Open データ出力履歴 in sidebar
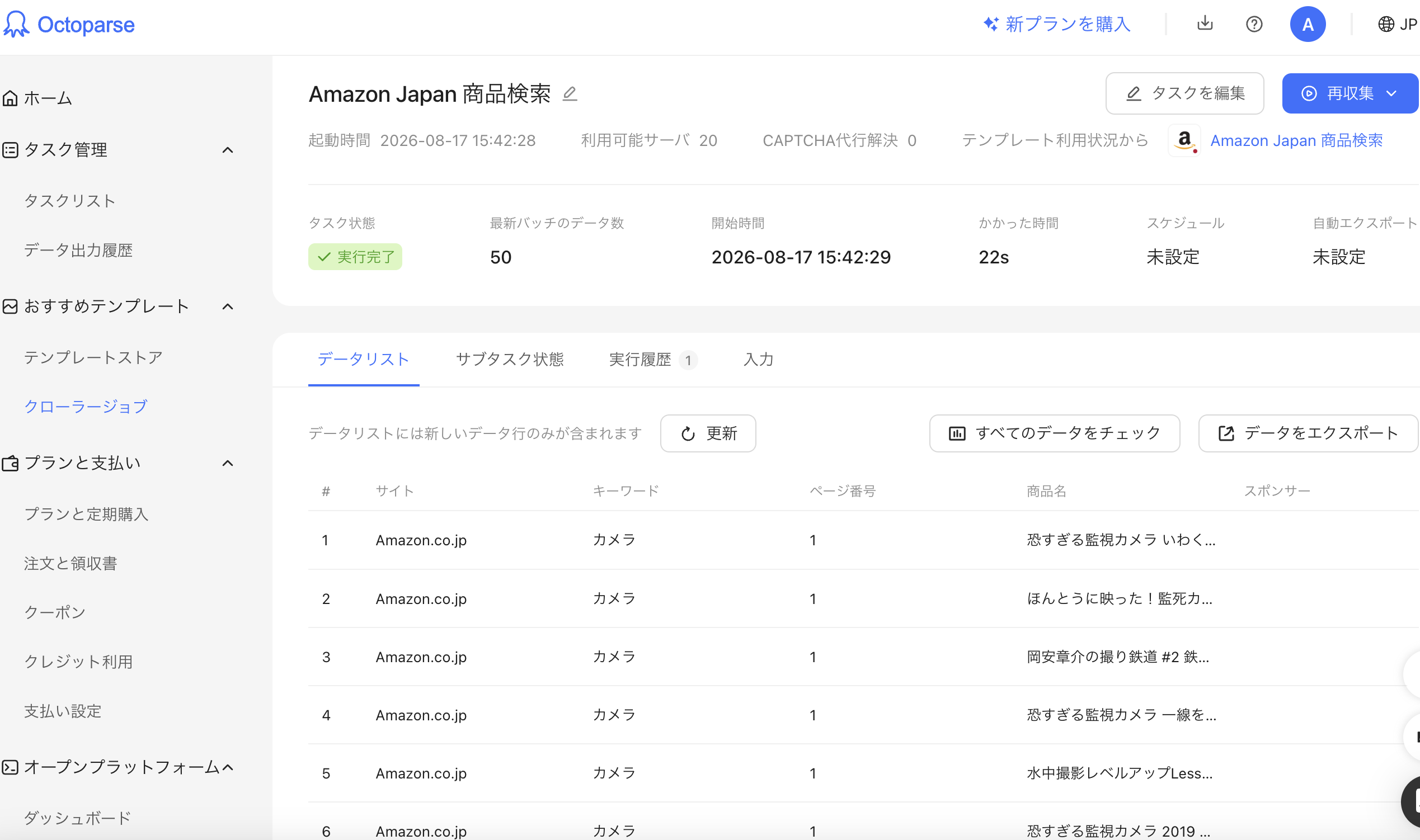Image resolution: width=1420 pixels, height=840 pixels. [x=78, y=250]
